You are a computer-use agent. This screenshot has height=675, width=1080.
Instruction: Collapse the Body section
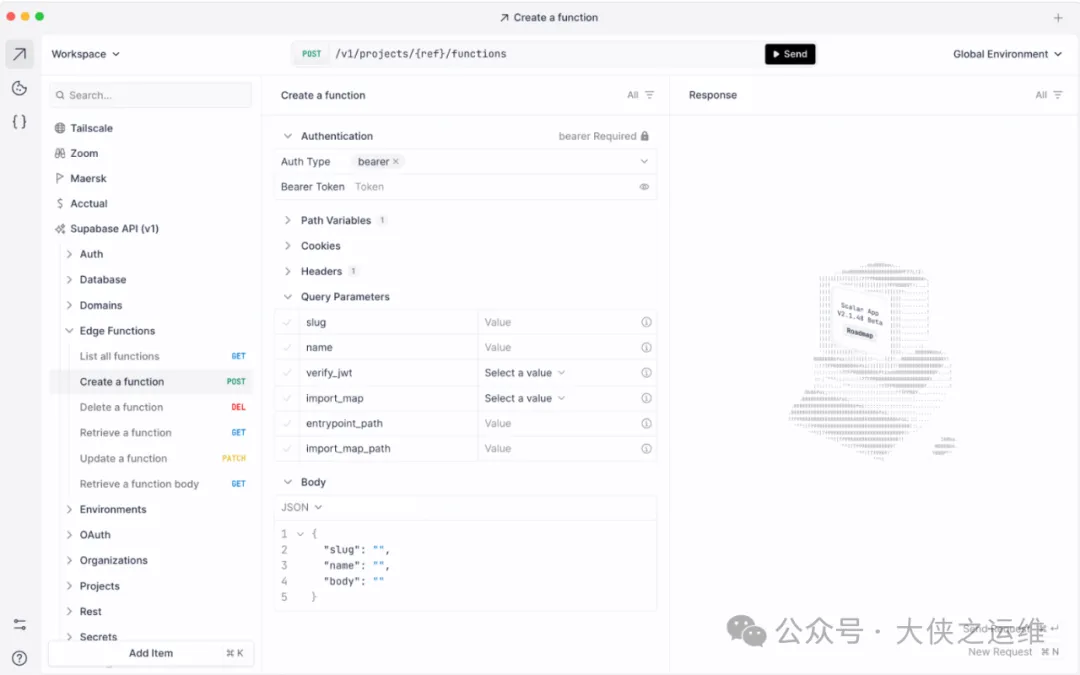click(288, 482)
